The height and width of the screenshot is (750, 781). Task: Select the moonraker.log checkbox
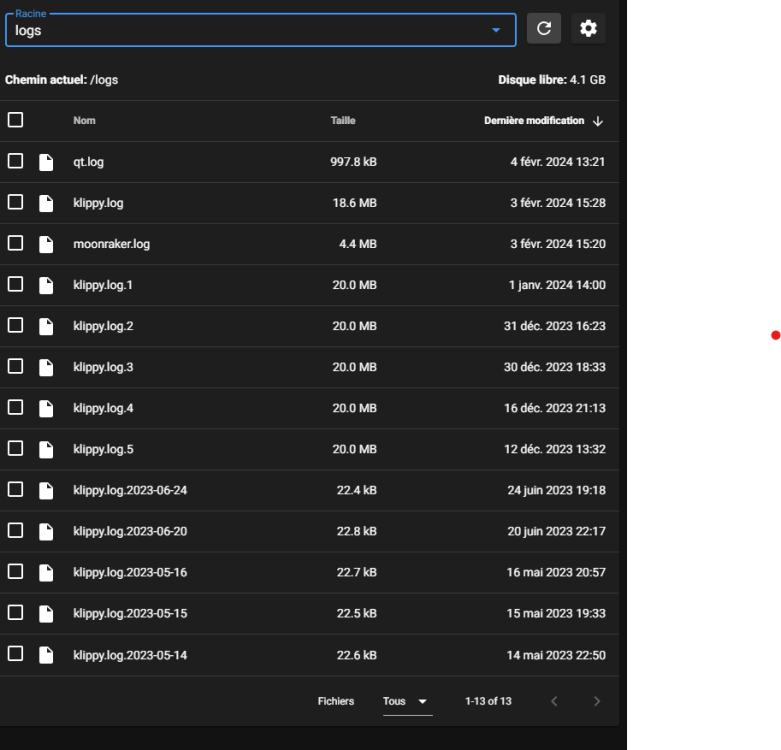(x=15, y=244)
